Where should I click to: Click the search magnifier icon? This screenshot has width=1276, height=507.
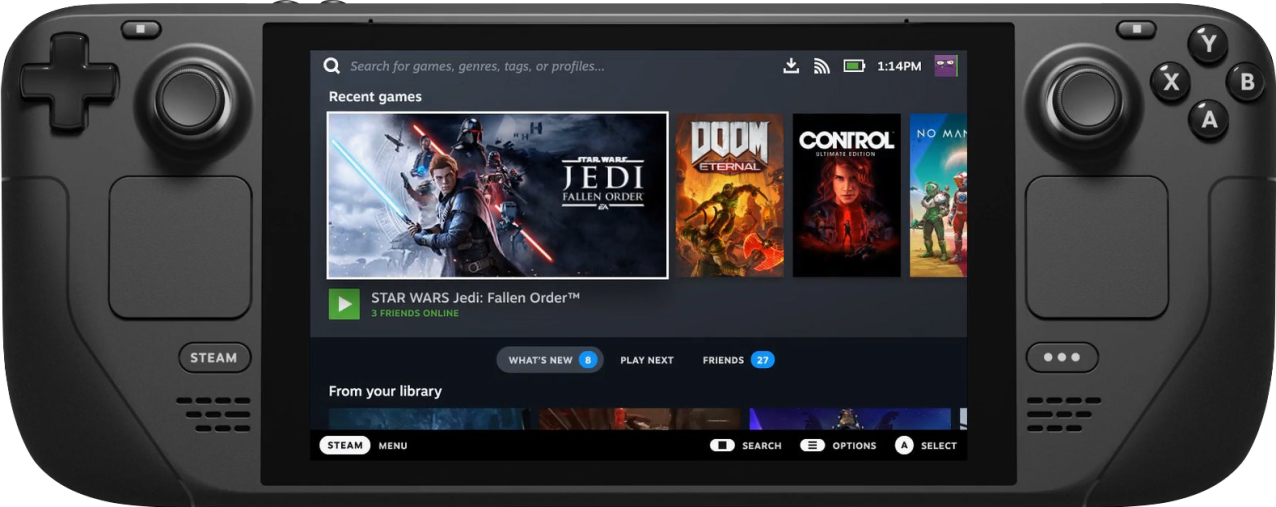(331, 66)
